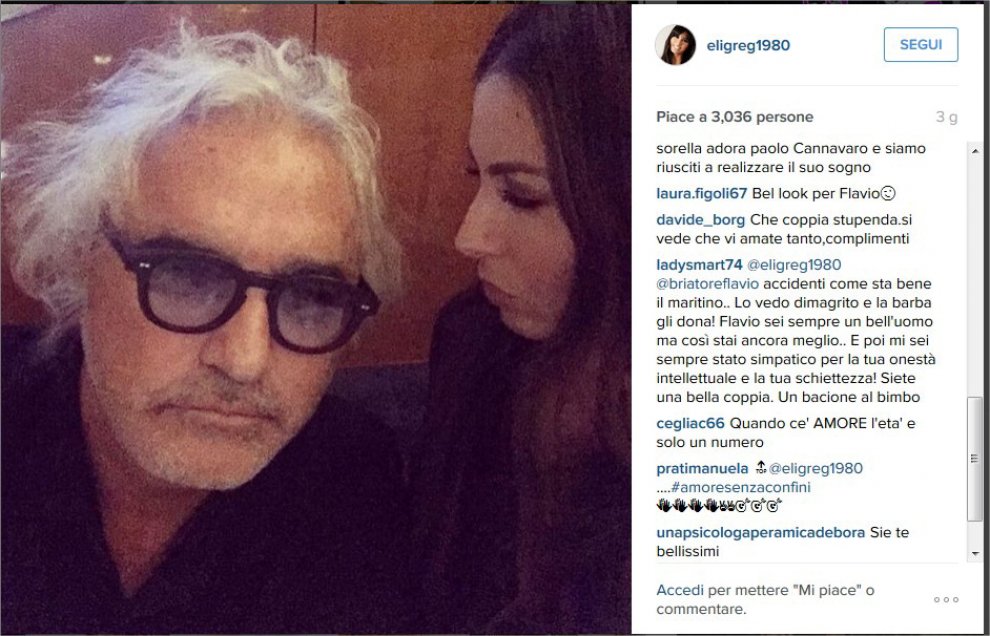Click the posted selfie photo

tap(316, 319)
